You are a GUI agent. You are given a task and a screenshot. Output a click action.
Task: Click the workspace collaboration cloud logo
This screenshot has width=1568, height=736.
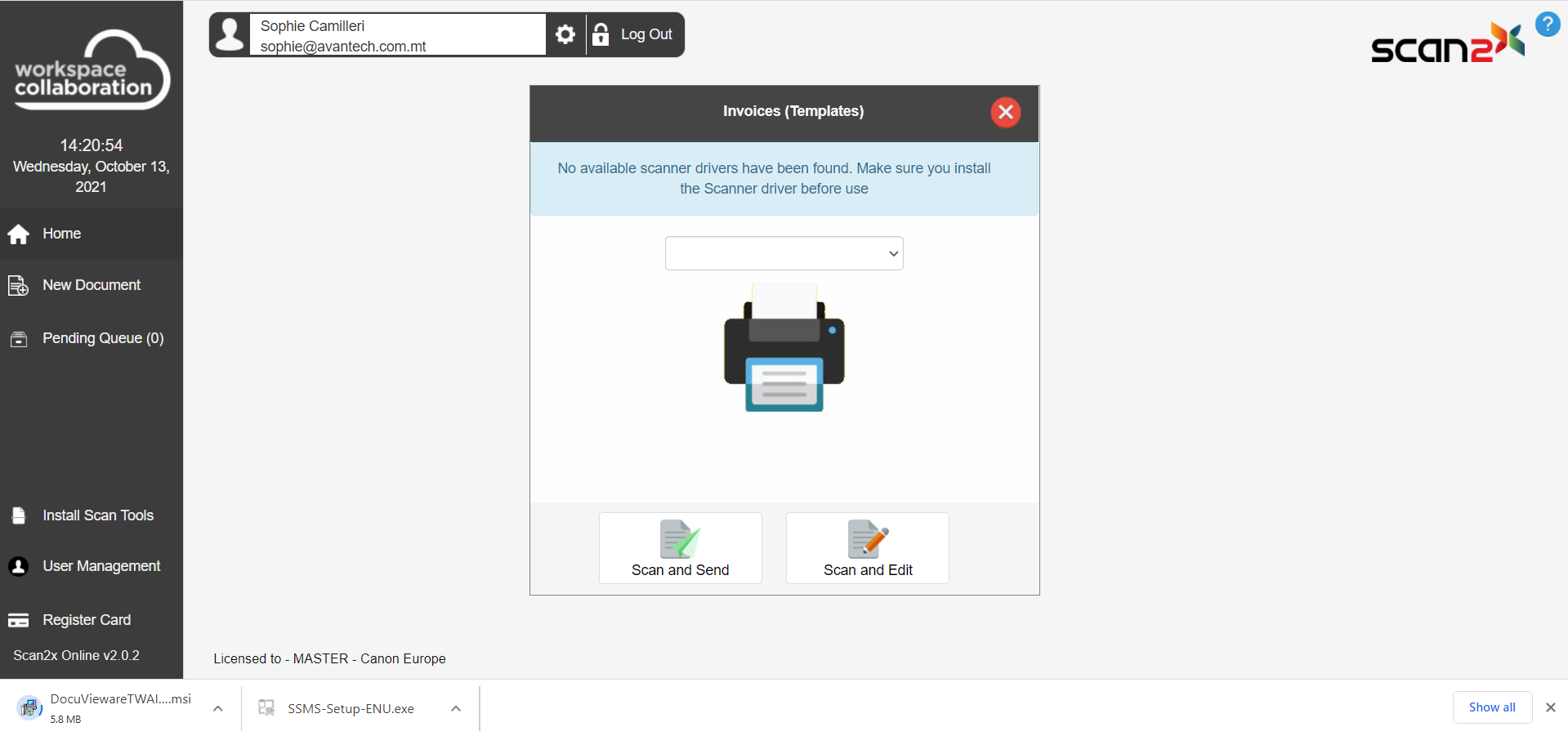[x=91, y=70]
